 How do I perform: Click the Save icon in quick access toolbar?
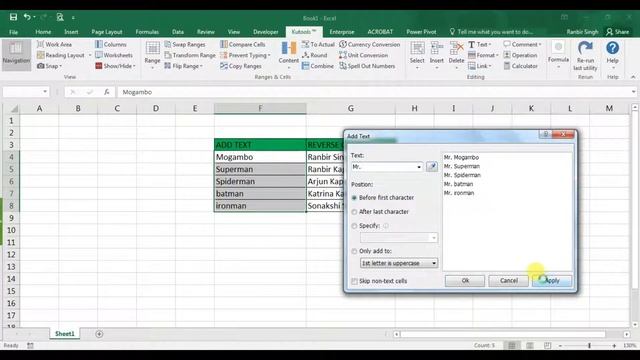click(x=13, y=17)
